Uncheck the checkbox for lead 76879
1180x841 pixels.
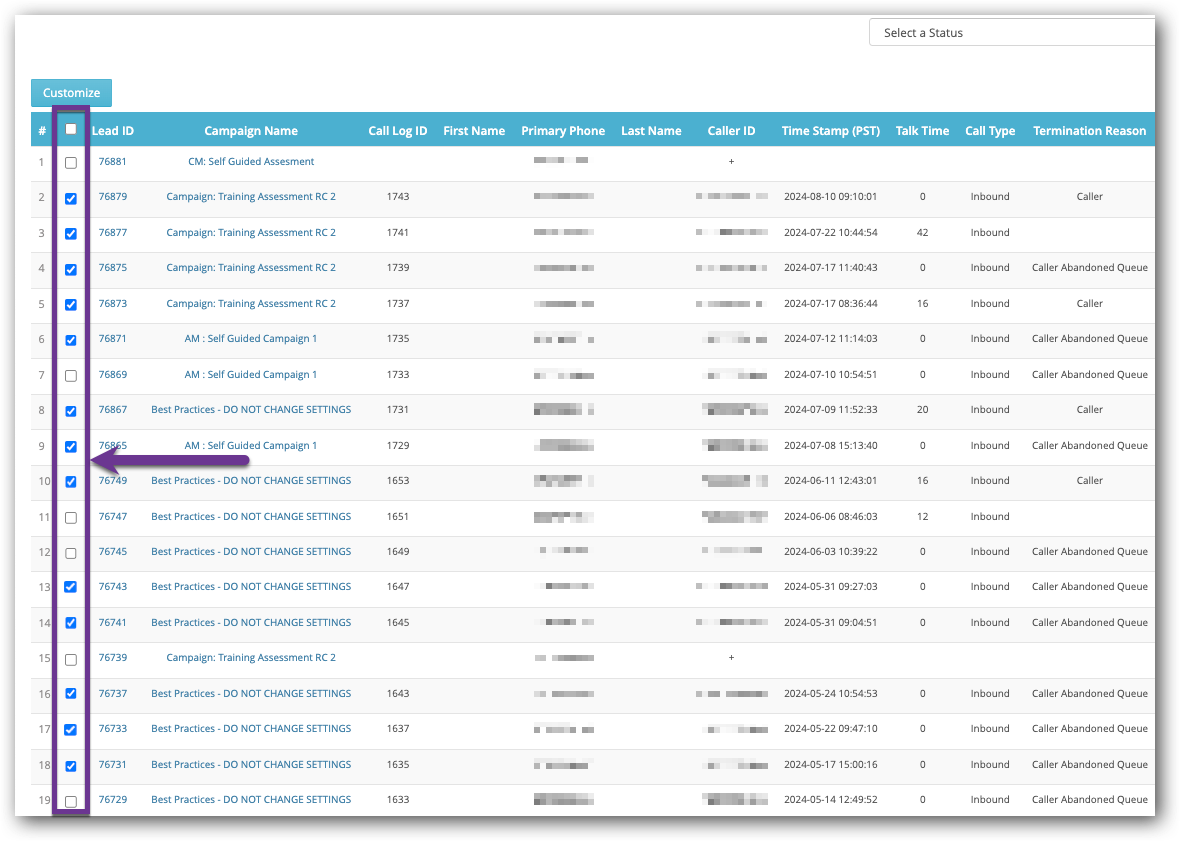click(x=70, y=198)
